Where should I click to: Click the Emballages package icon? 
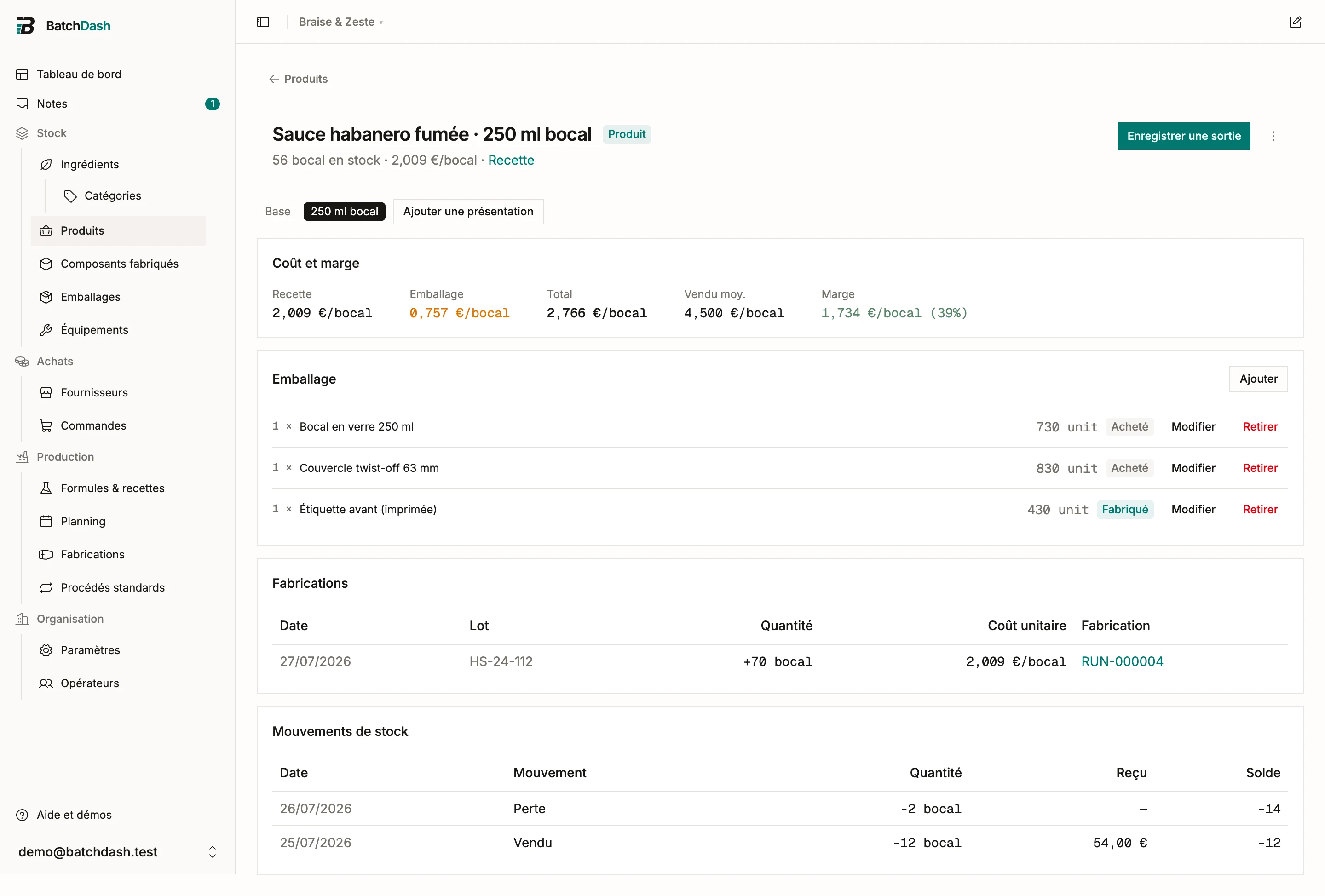46,297
